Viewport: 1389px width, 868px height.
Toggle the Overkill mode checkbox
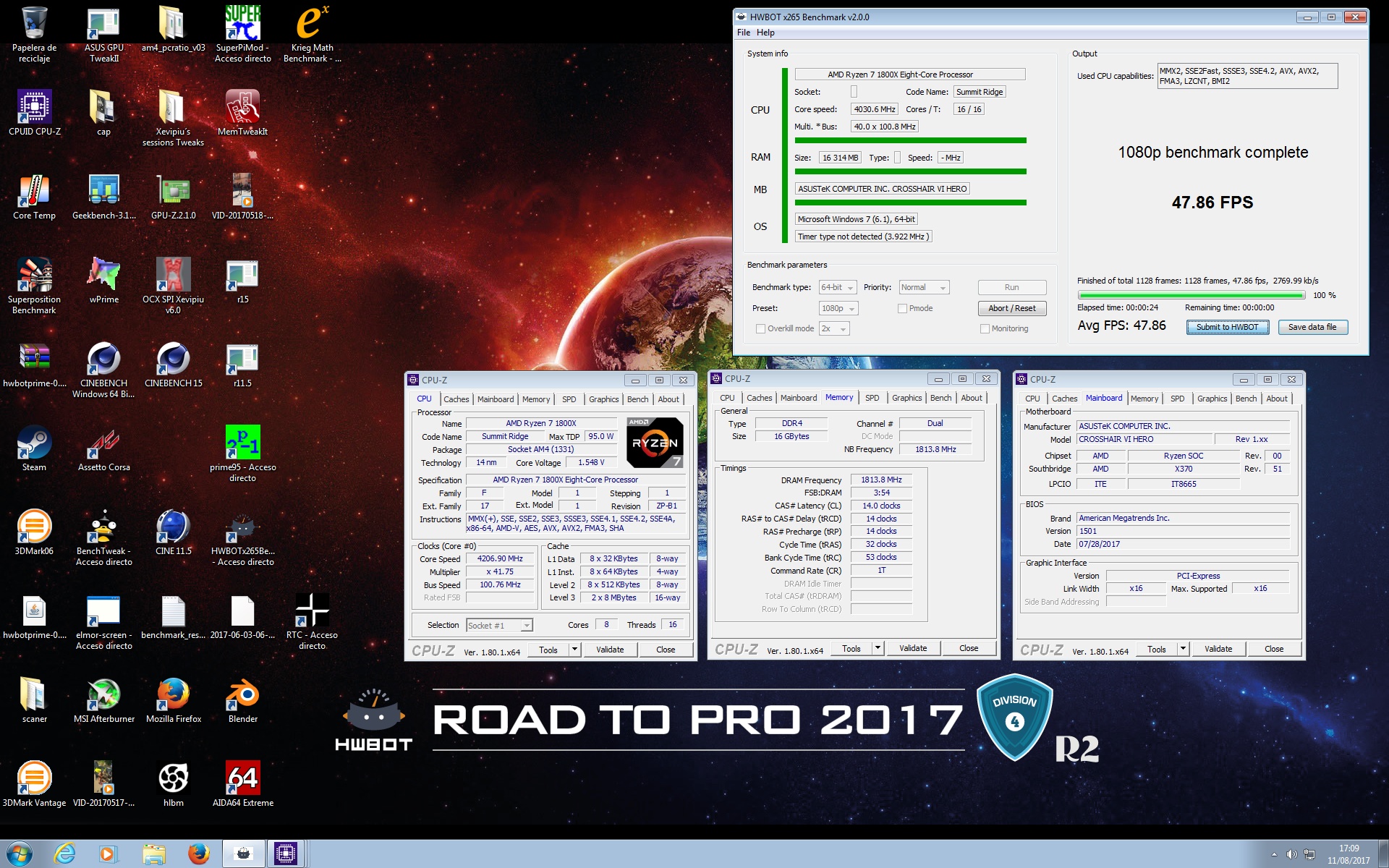tap(760, 328)
